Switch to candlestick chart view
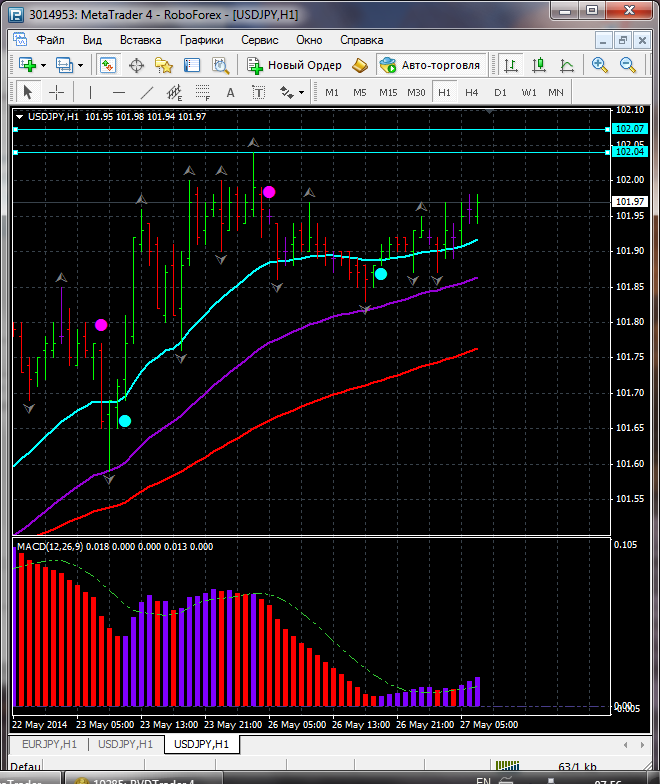 (539, 65)
